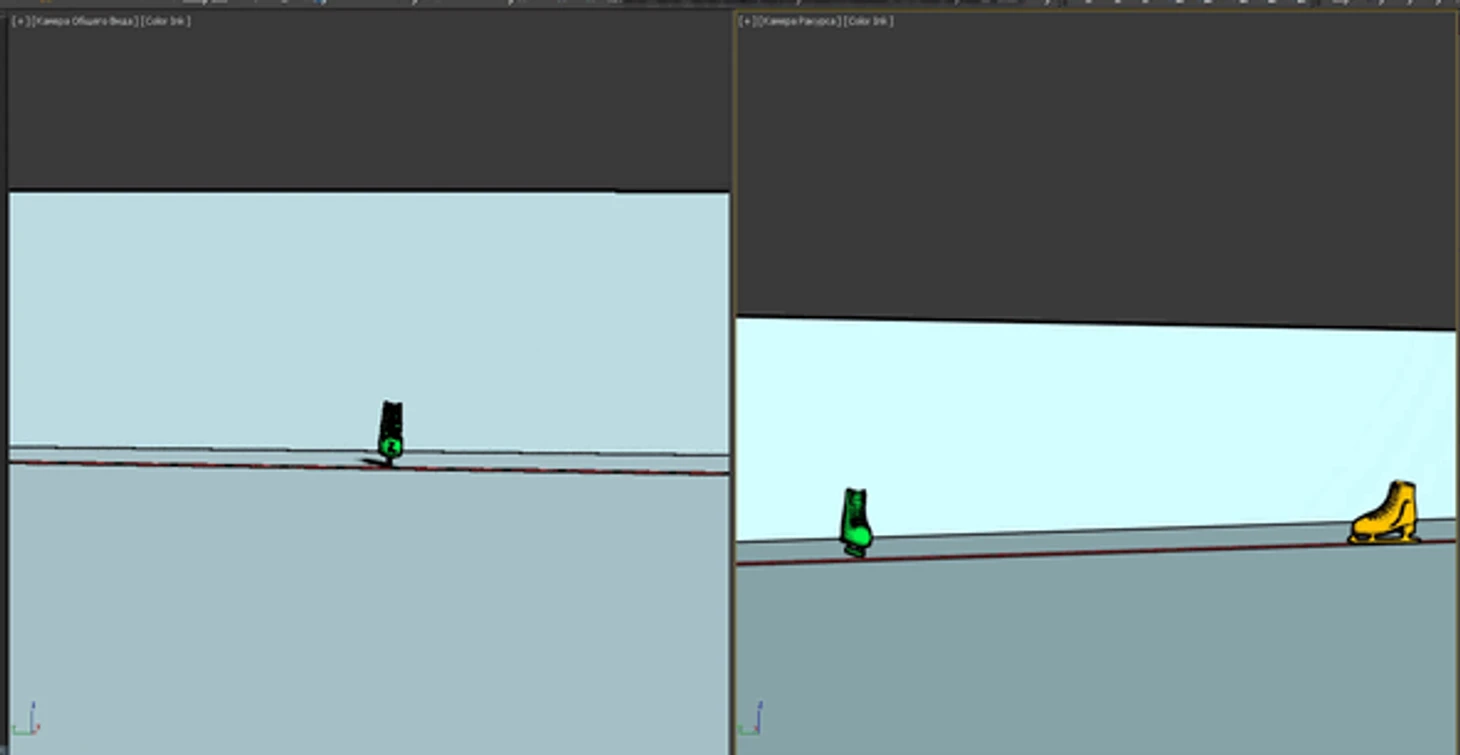Select the green skate in the right viewport
This screenshot has width=1460, height=755.
click(x=856, y=521)
